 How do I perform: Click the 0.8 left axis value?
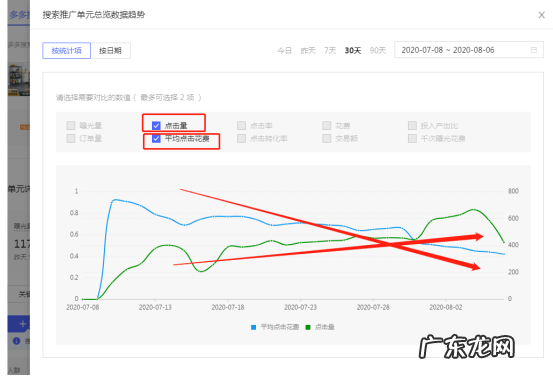click(74, 213)
